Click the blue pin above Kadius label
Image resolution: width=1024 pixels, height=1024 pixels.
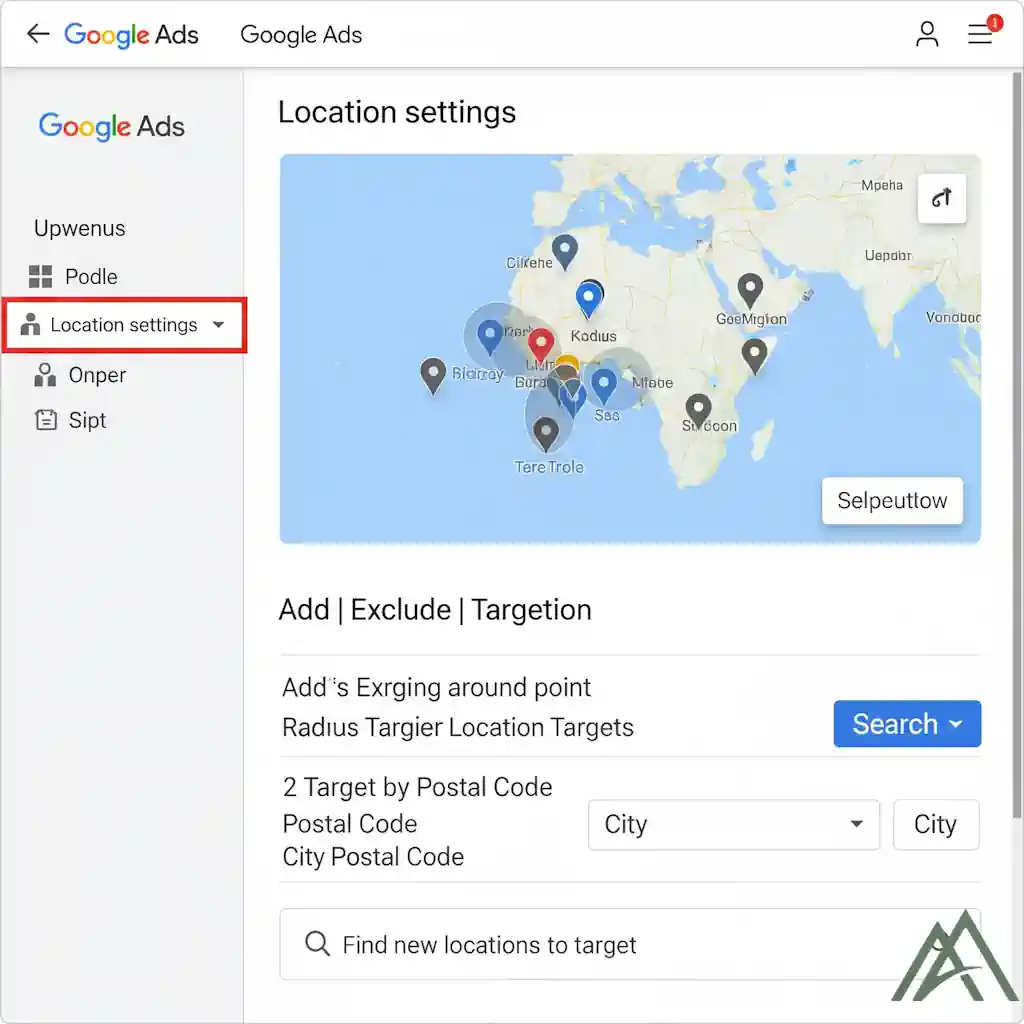point(589,298)
